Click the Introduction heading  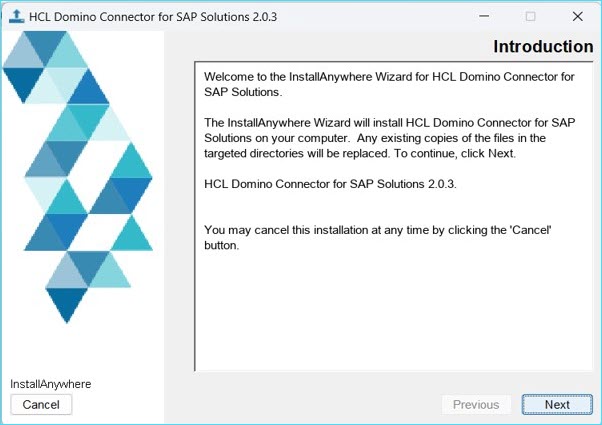tap(542, 47)
